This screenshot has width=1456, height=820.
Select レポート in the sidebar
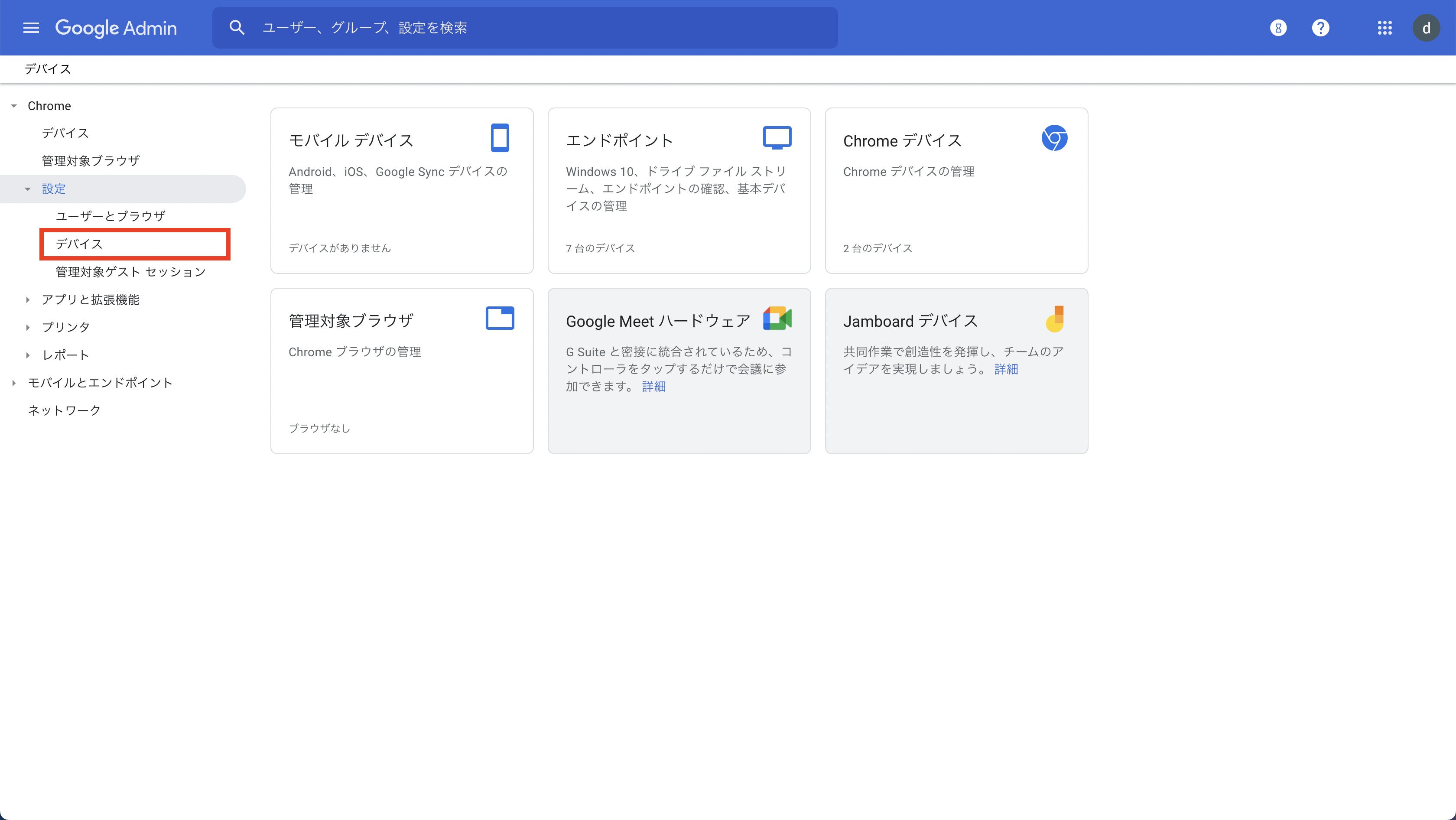pos(65,355)
